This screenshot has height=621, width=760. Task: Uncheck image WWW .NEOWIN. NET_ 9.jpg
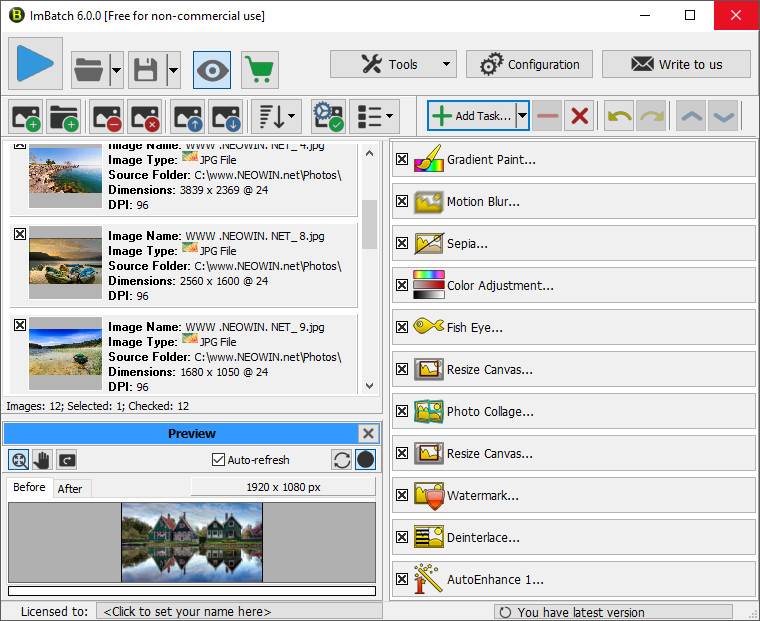coord(20,325)
